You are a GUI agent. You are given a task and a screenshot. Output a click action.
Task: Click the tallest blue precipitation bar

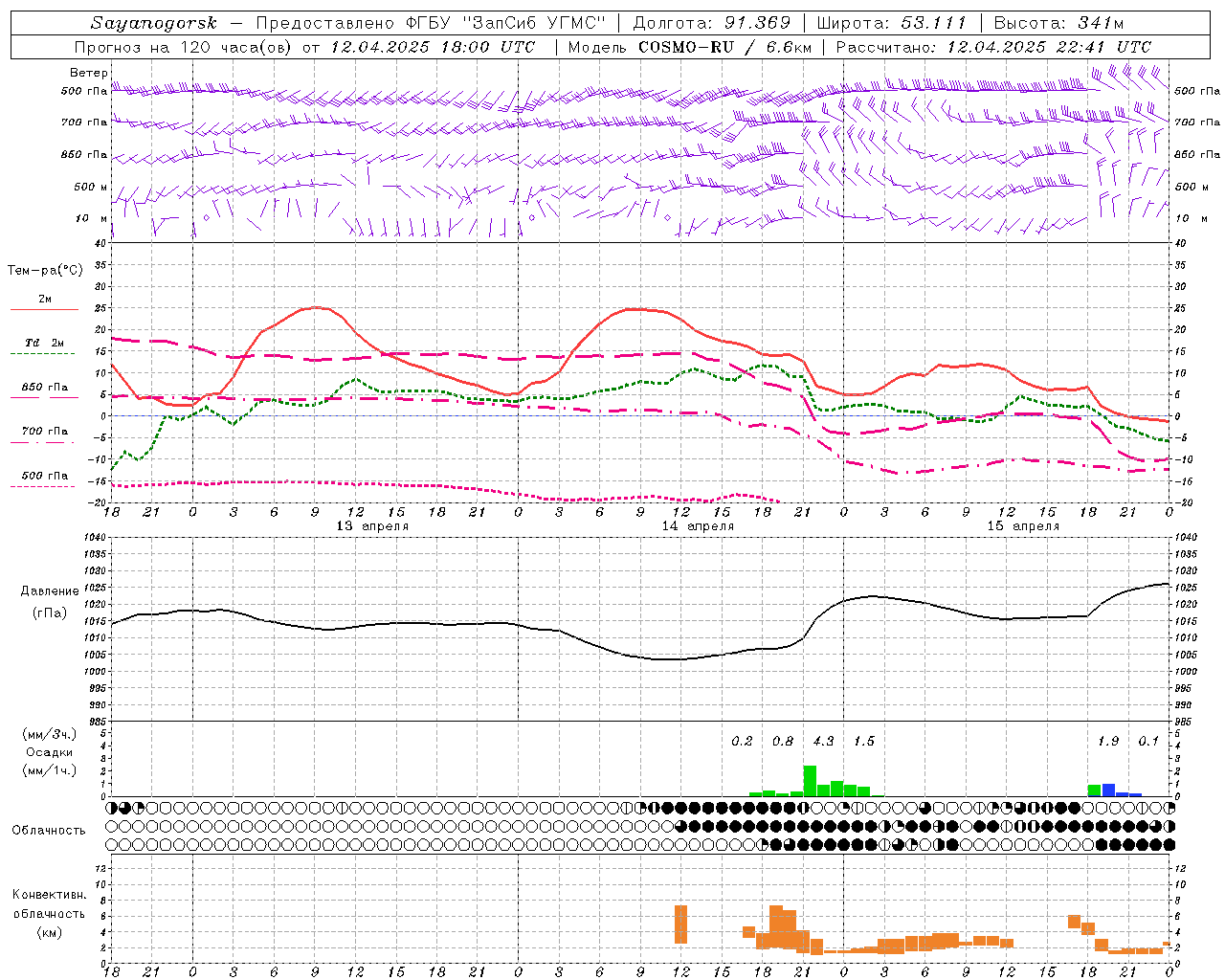click(x=1108, y=791)
